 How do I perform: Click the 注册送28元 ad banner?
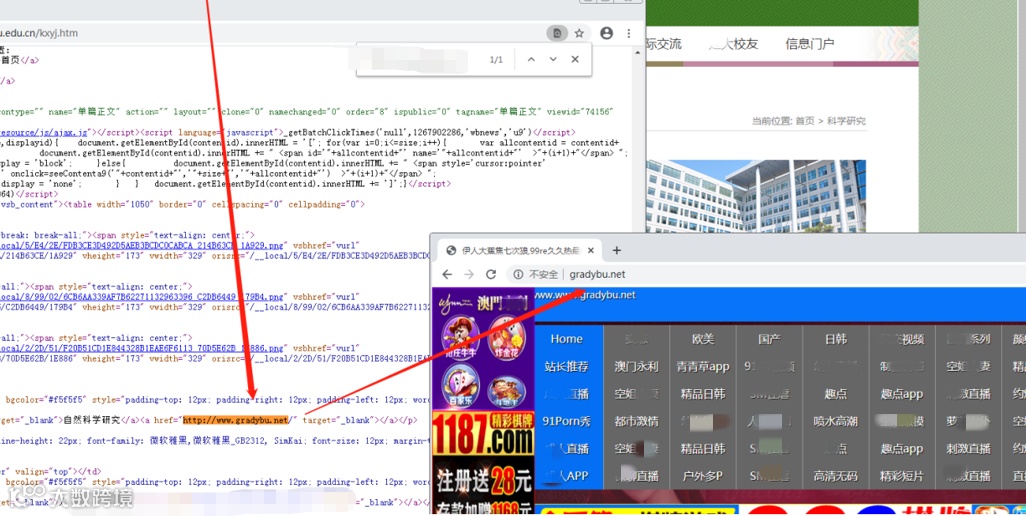(483, 483)
